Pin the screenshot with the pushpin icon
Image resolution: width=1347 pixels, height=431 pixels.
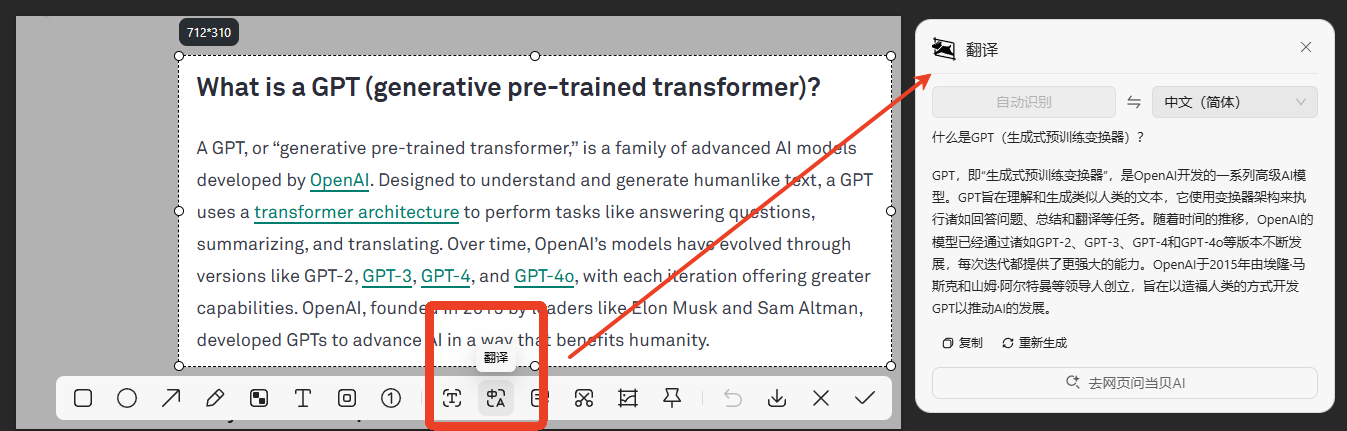pyautogui.click(x=672, y=399)
